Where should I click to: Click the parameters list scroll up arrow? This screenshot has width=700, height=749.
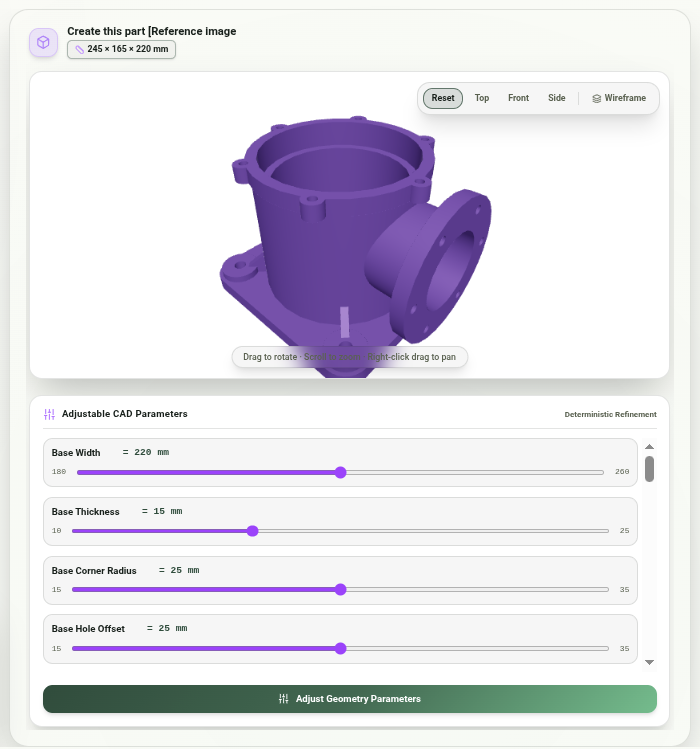[649, 447]
